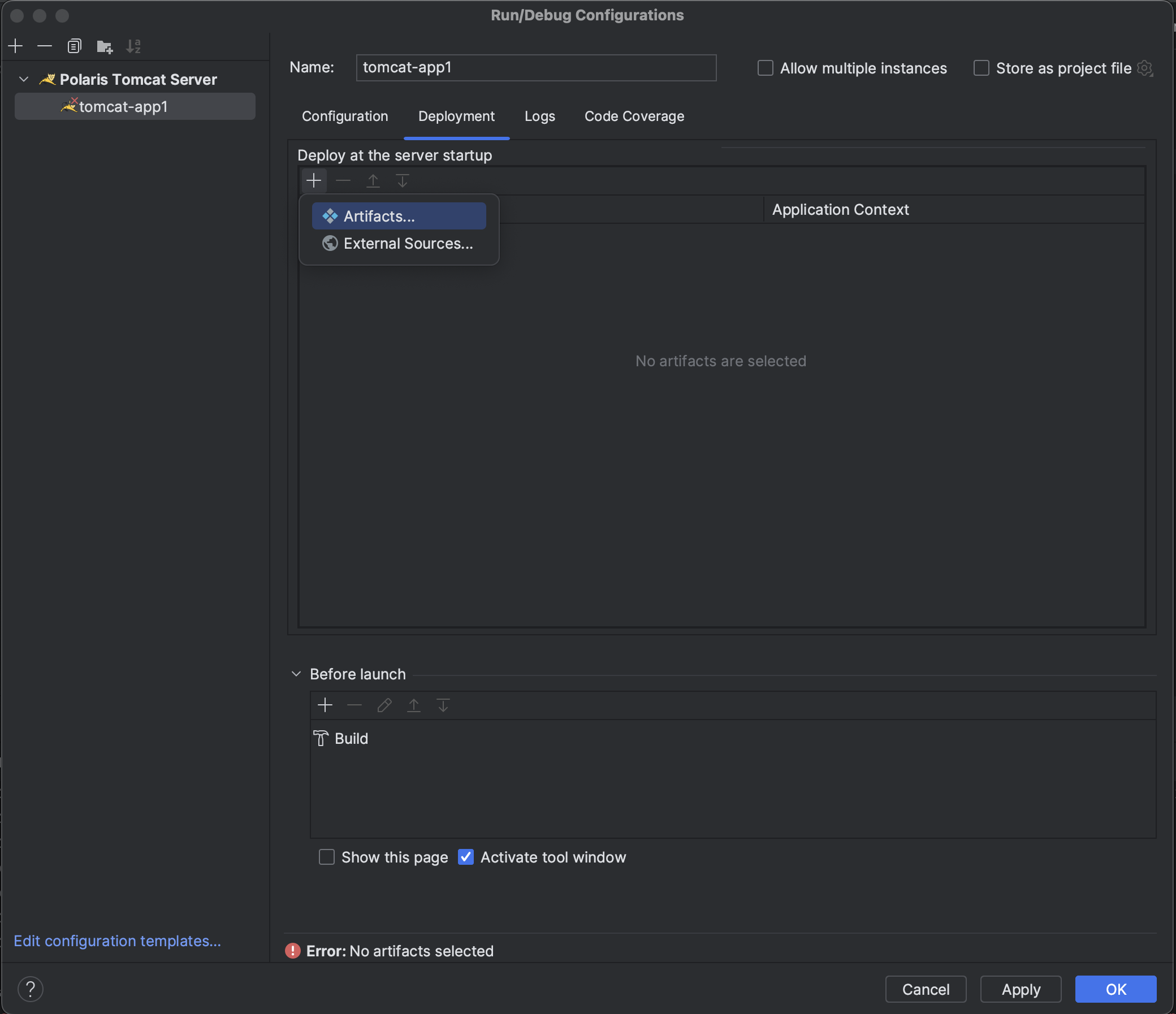Switch to the Logs tab
1176x1014 pixels.
(x=539, y=116)
